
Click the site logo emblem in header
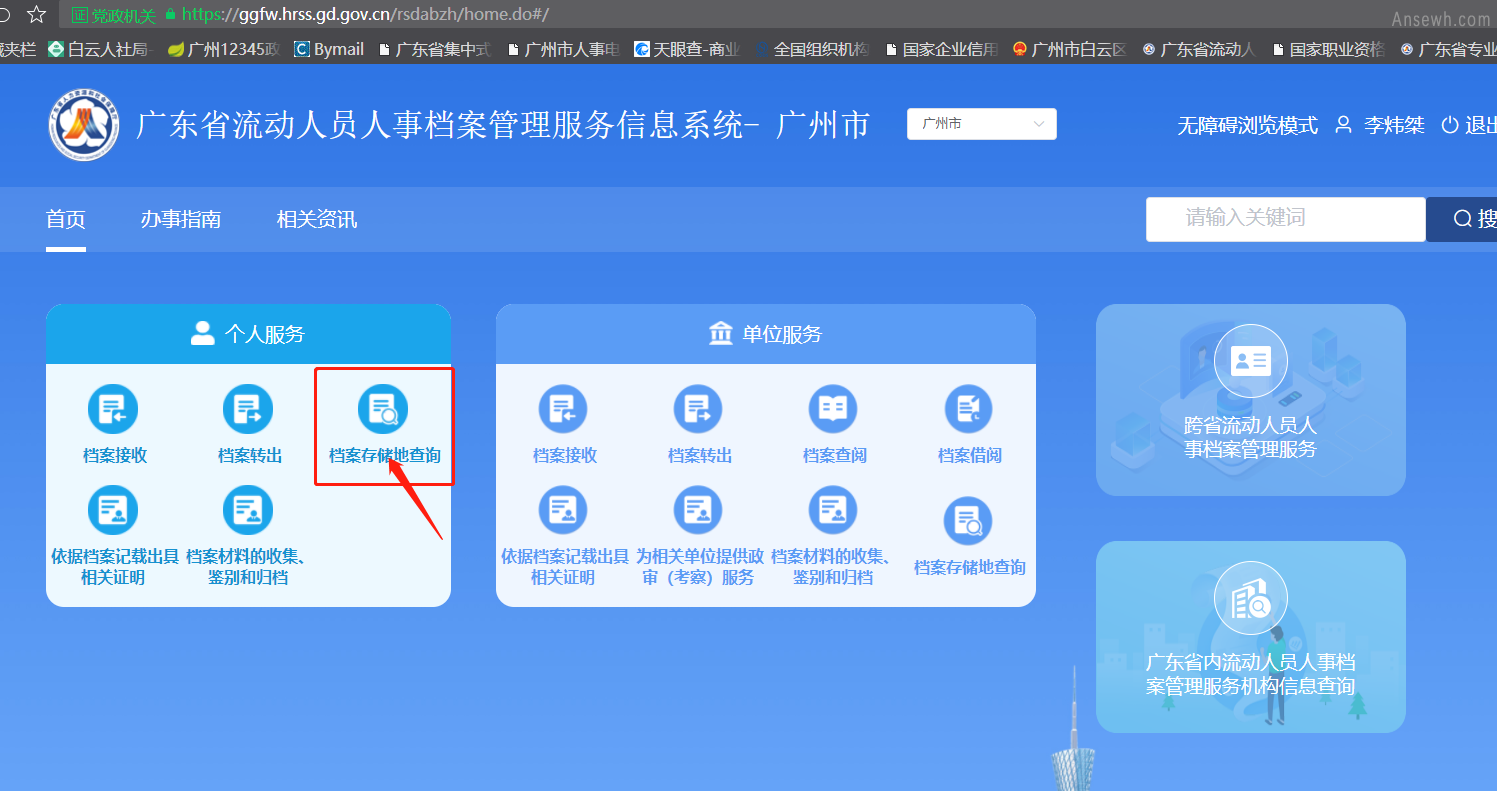point(84,125)
